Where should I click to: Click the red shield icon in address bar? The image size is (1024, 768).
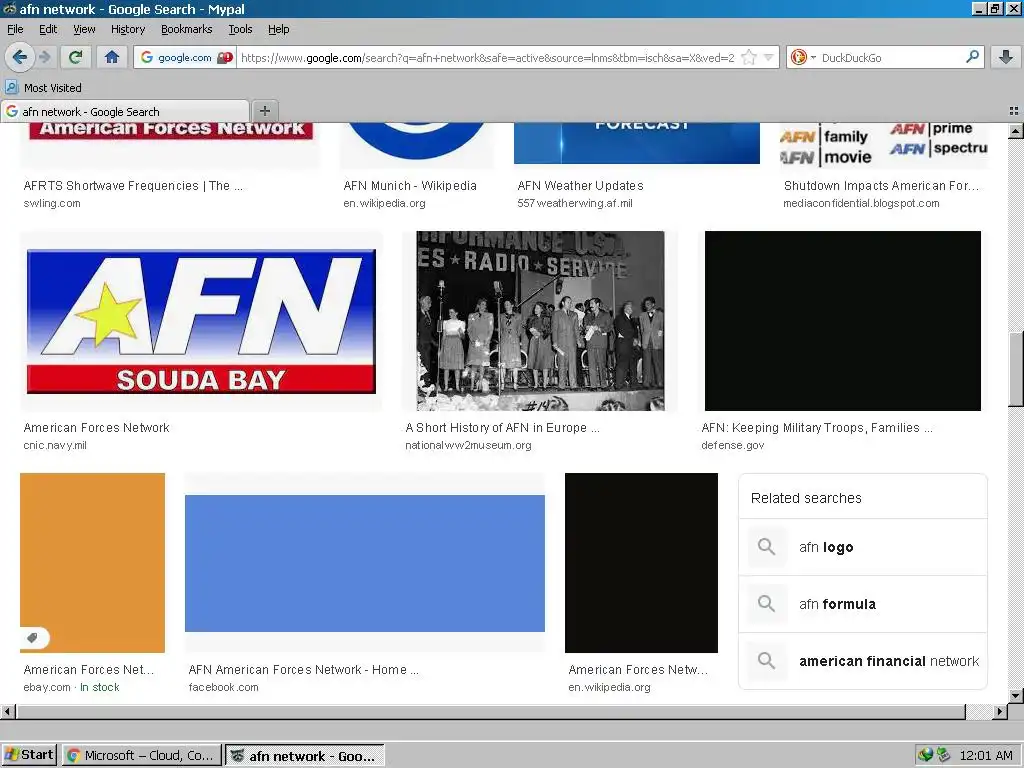click(224, 57)
